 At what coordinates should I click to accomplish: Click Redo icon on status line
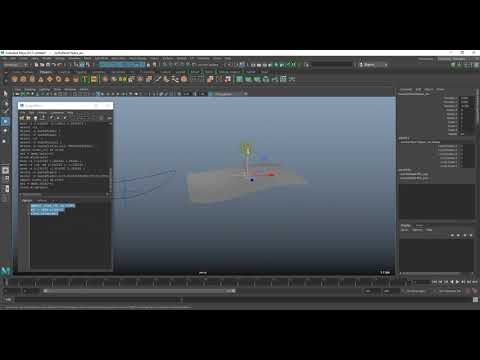click(x=60, y=65)
